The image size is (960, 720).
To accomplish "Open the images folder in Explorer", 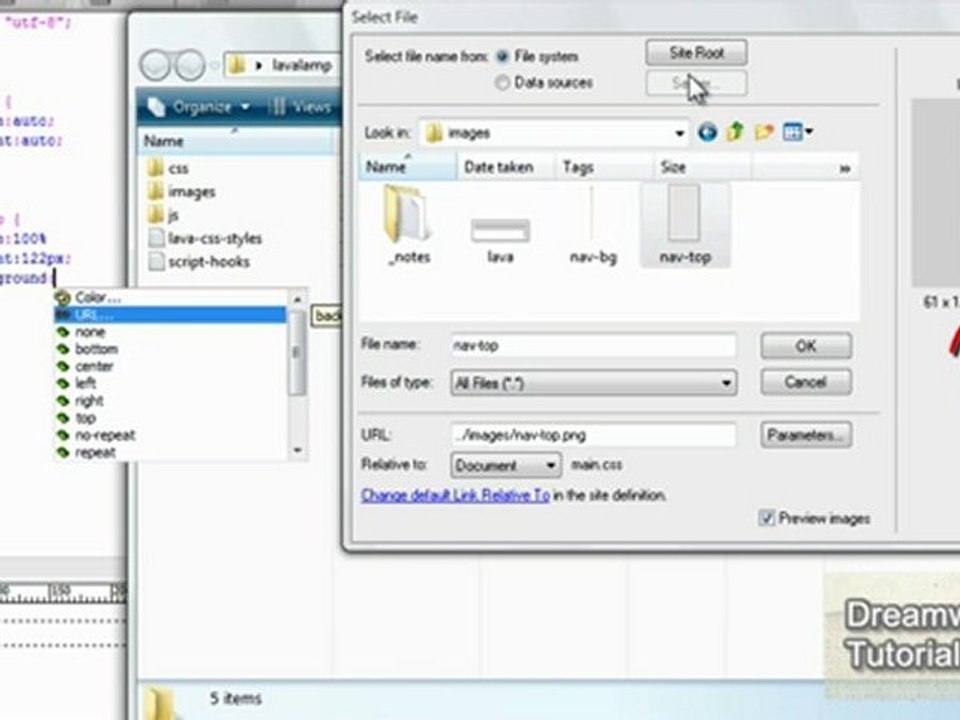I will (182, 192).
